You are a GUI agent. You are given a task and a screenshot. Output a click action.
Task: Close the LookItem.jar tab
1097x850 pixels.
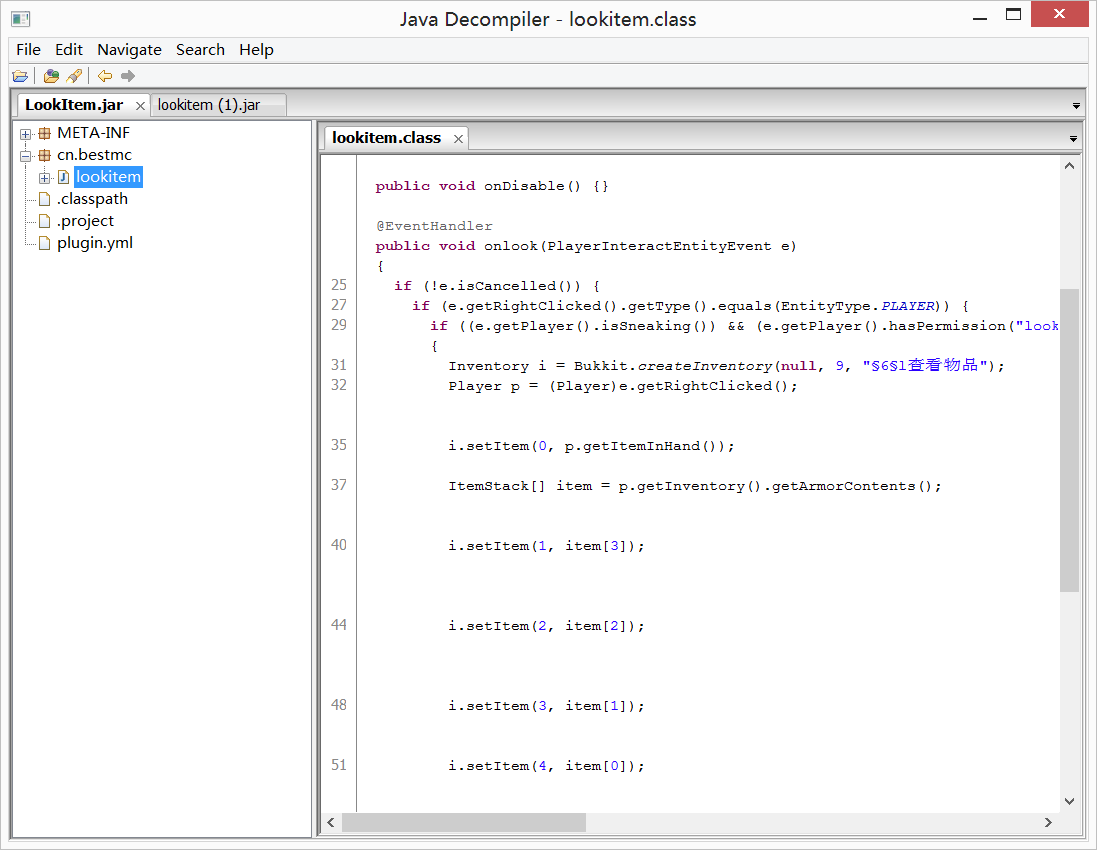(x=140, y=105)
